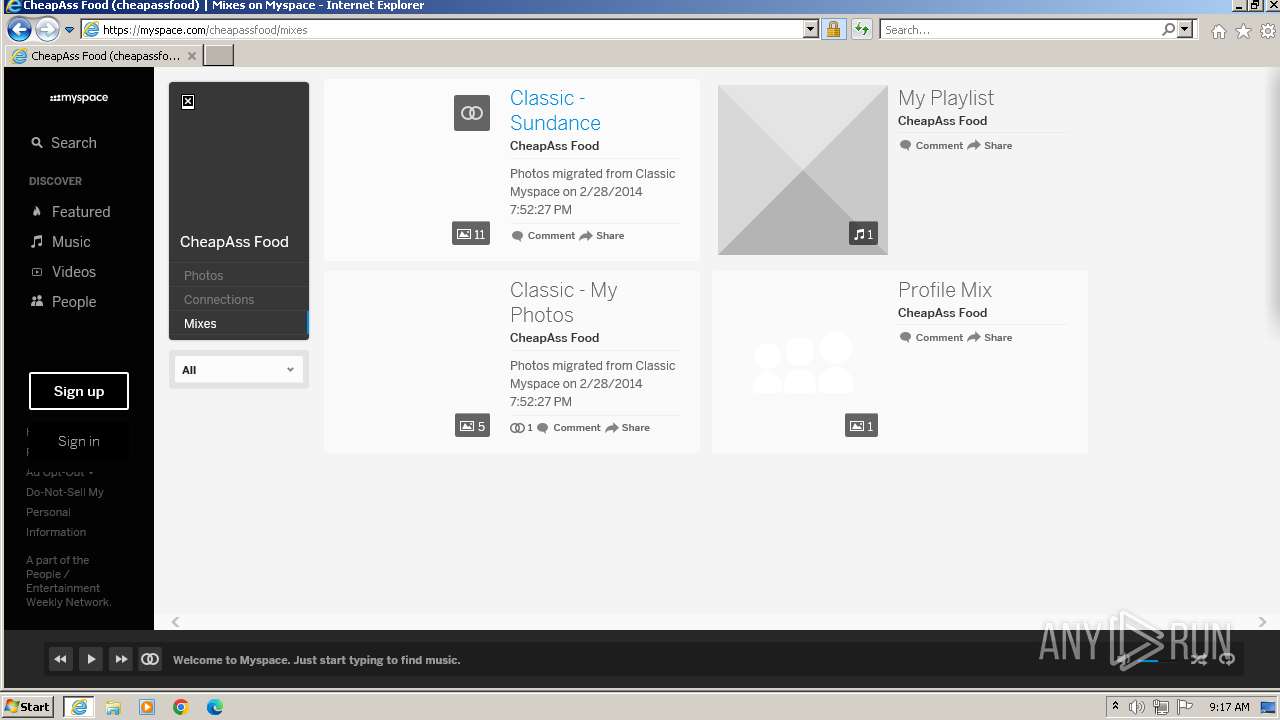Viewport: 1280px width, 720px height.
Task: Open Myspace Search in sidebar
Action: (64, 143)
